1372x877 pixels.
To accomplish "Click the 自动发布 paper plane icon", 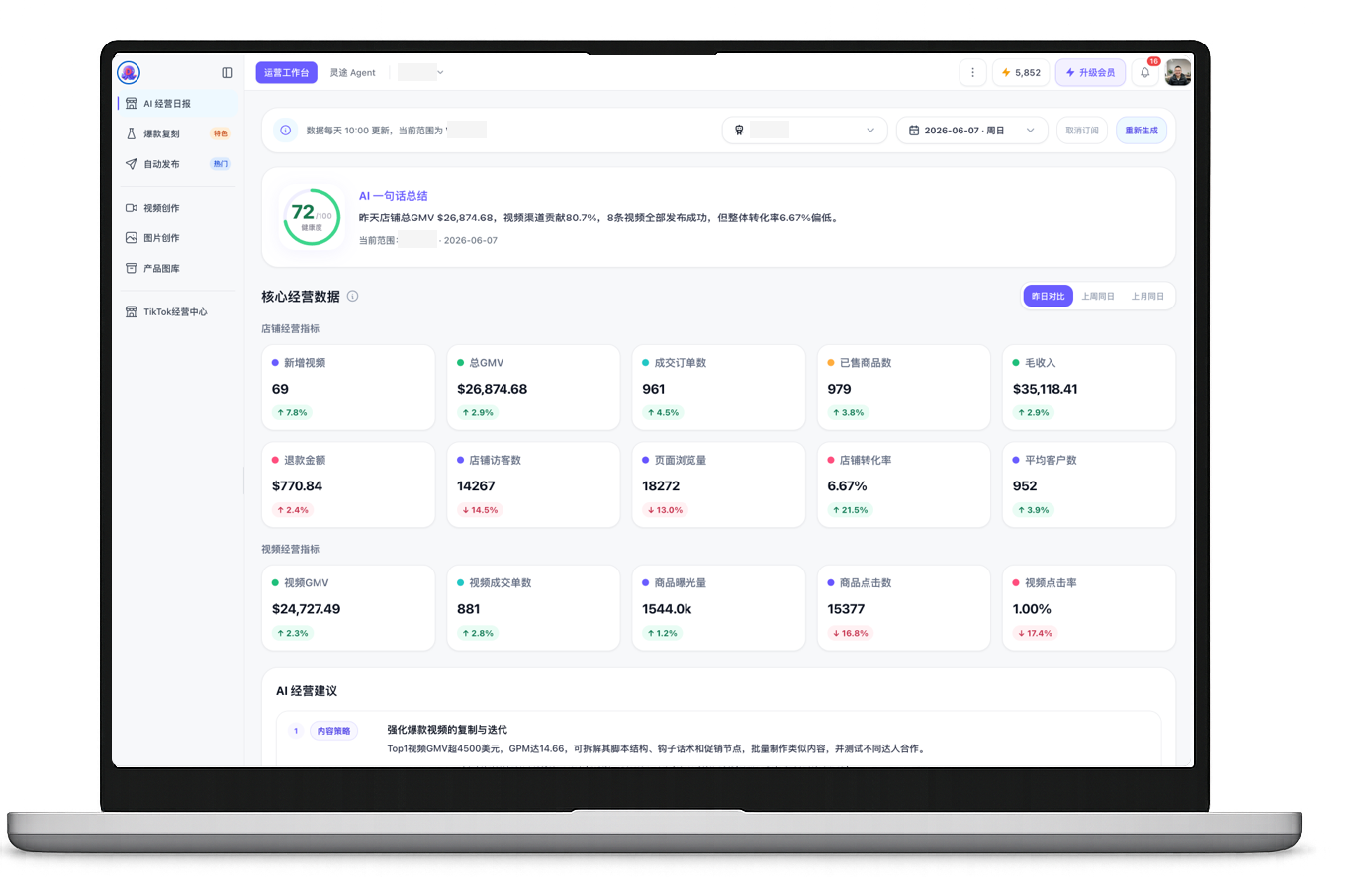I will tap(132, 164).
